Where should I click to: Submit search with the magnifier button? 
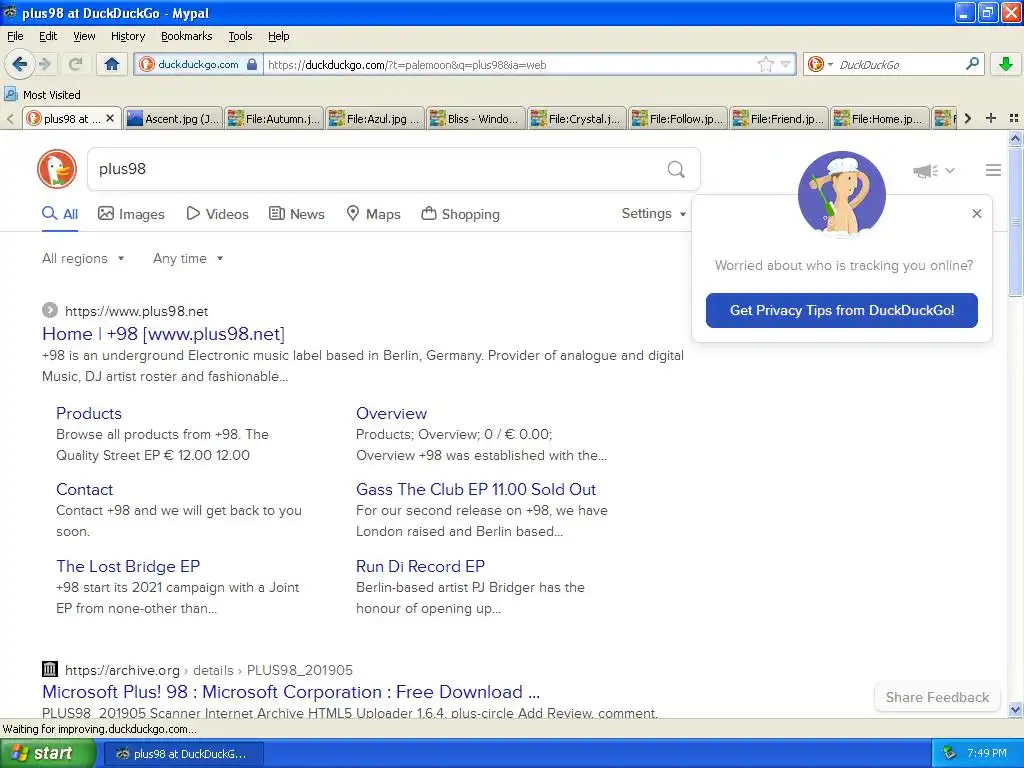click(676, 169)
